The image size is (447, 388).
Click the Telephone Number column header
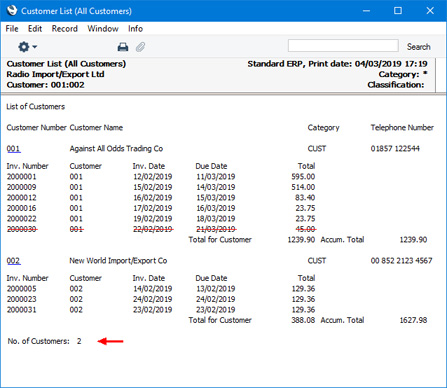[402, 128]
